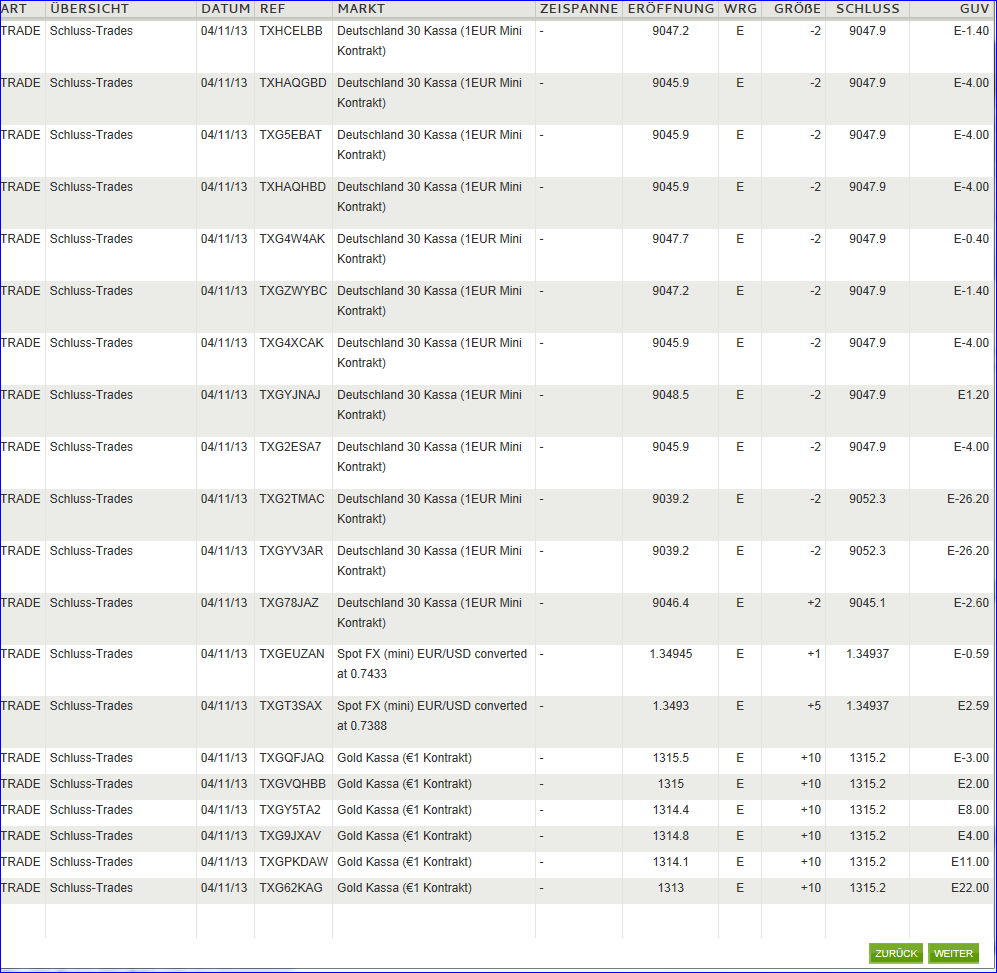The height and width of the screenshot is (973, 997).
Task: Select the ZEISPANNE column header
Action: click(x=579, y=8)
